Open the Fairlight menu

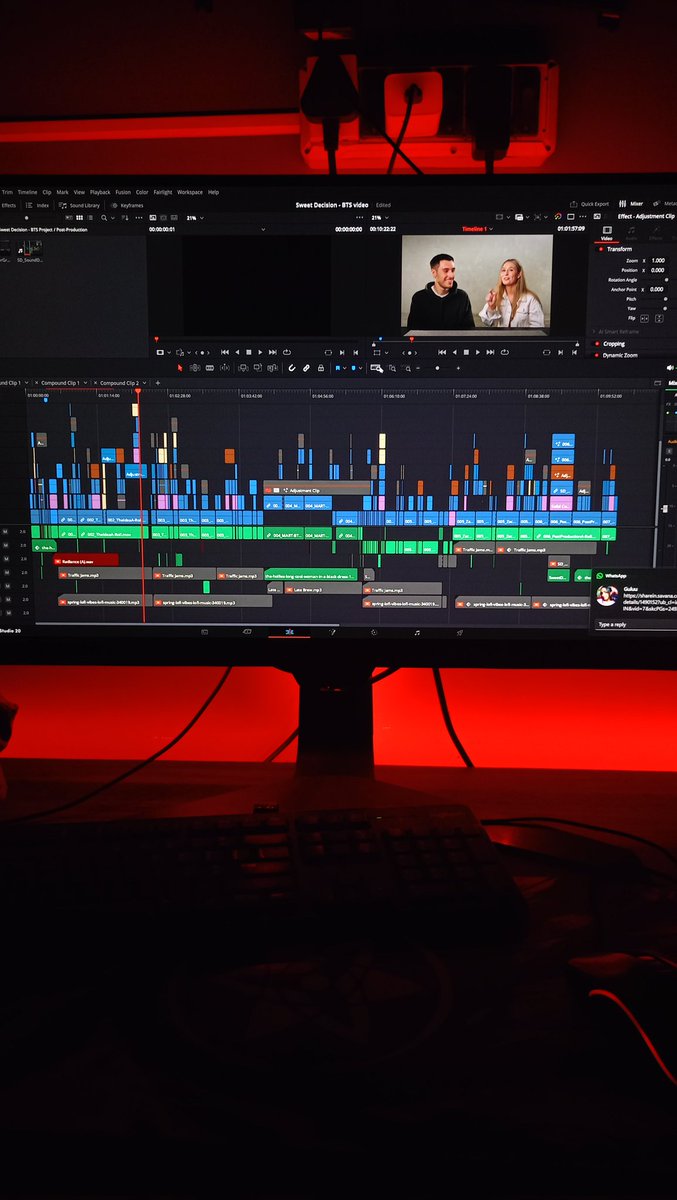coord(163,192)
